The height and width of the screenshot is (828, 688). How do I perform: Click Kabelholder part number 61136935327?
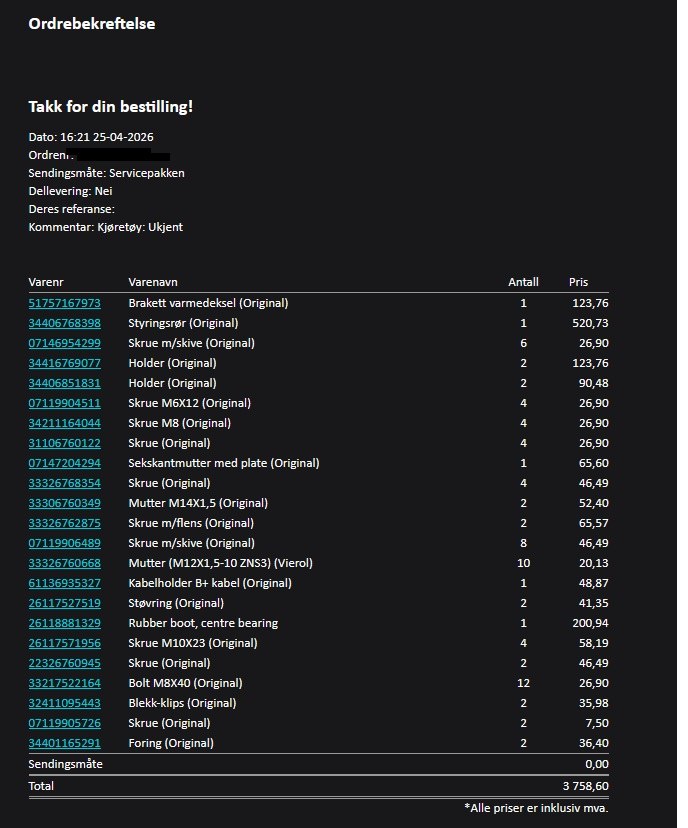64,583
